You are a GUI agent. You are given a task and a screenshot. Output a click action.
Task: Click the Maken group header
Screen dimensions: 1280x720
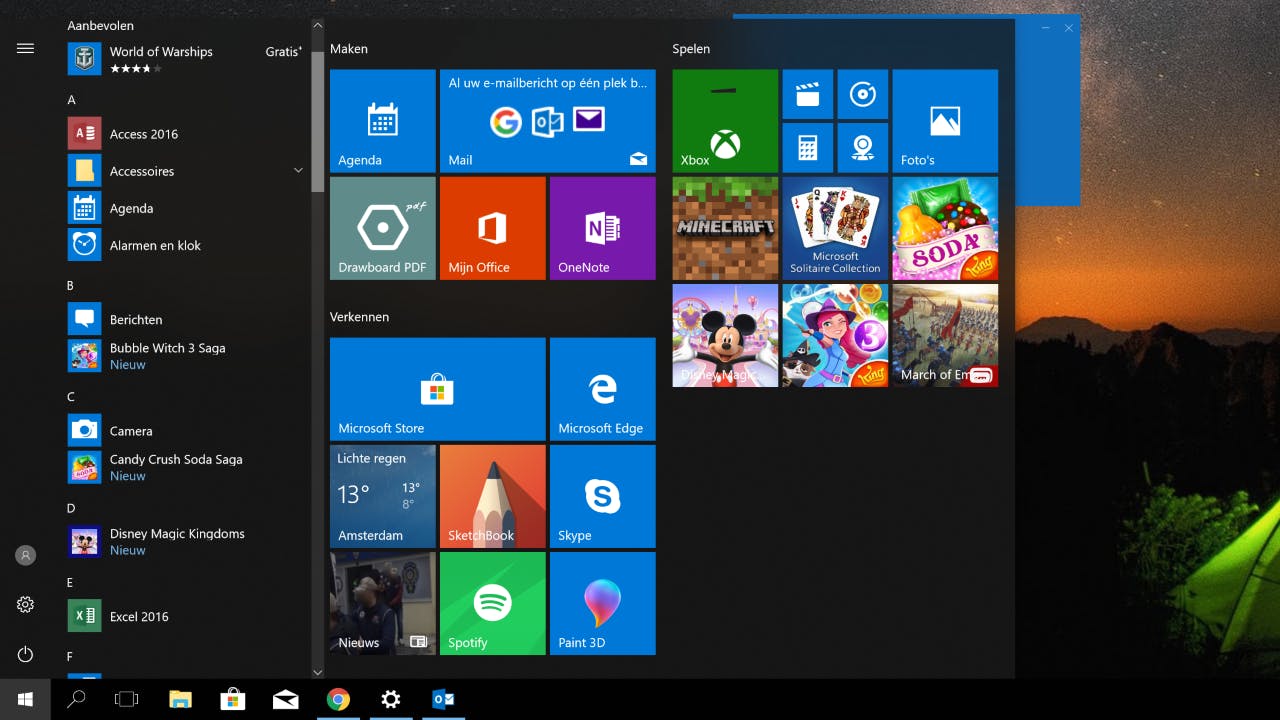[x=349, y=49]
